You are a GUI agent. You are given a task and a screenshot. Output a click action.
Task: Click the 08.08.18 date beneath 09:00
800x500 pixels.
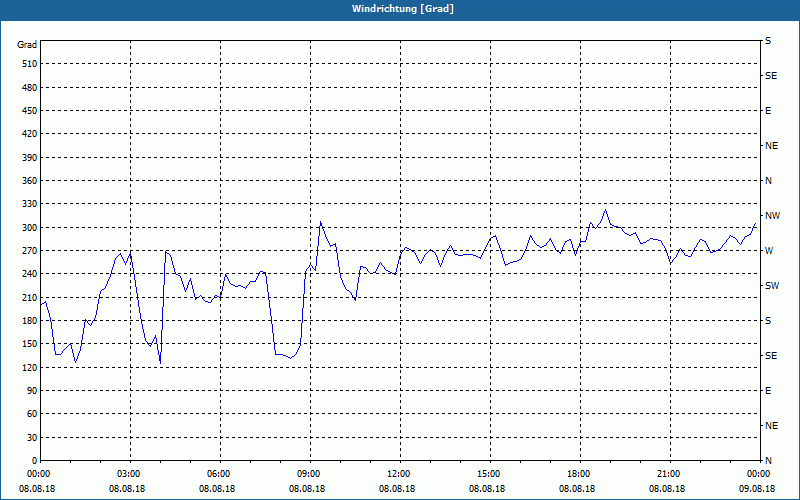tap(307, 489)
